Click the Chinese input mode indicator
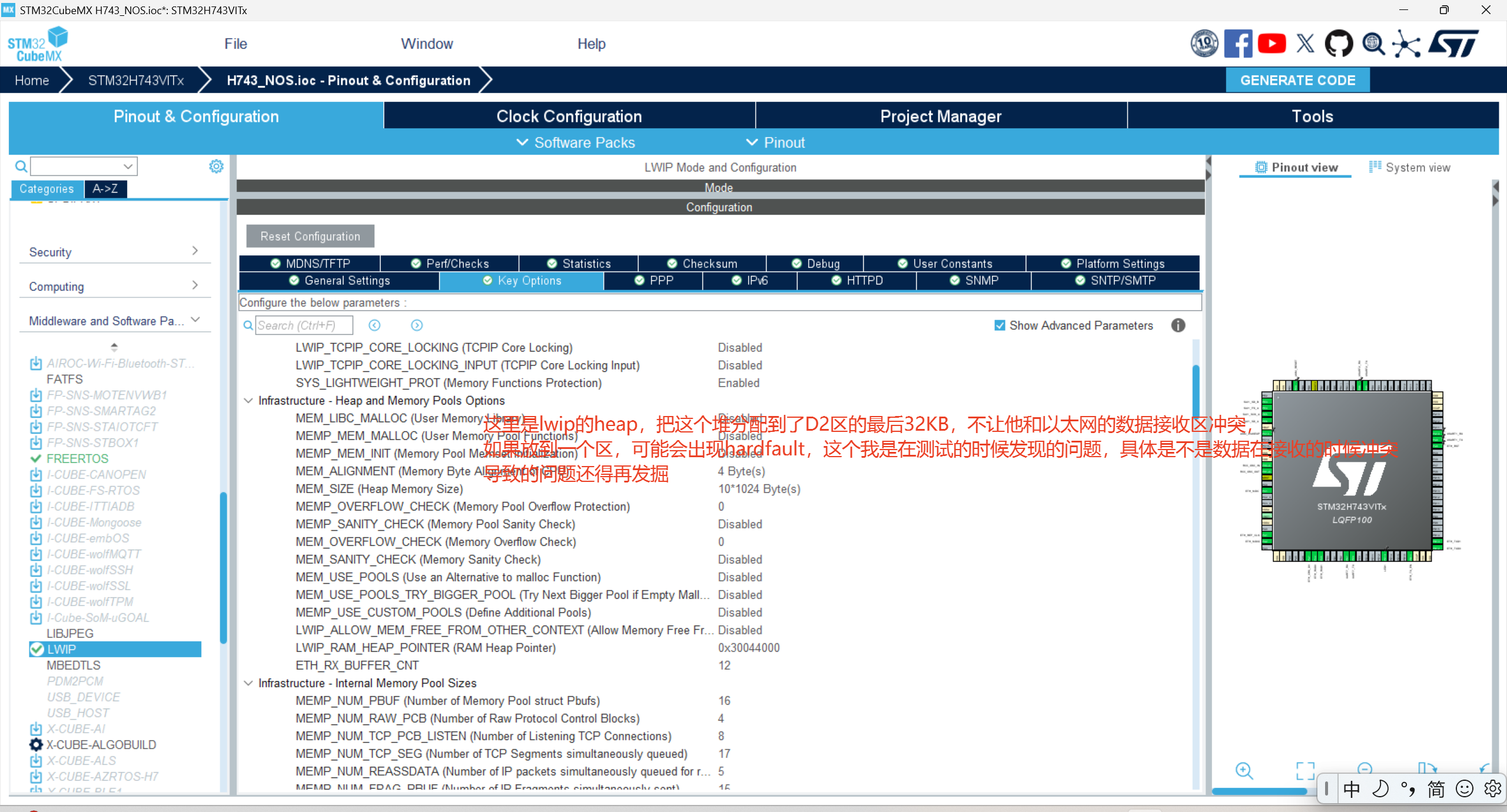This screenshot has height=812, width=1507. [x=1352, y=788]
